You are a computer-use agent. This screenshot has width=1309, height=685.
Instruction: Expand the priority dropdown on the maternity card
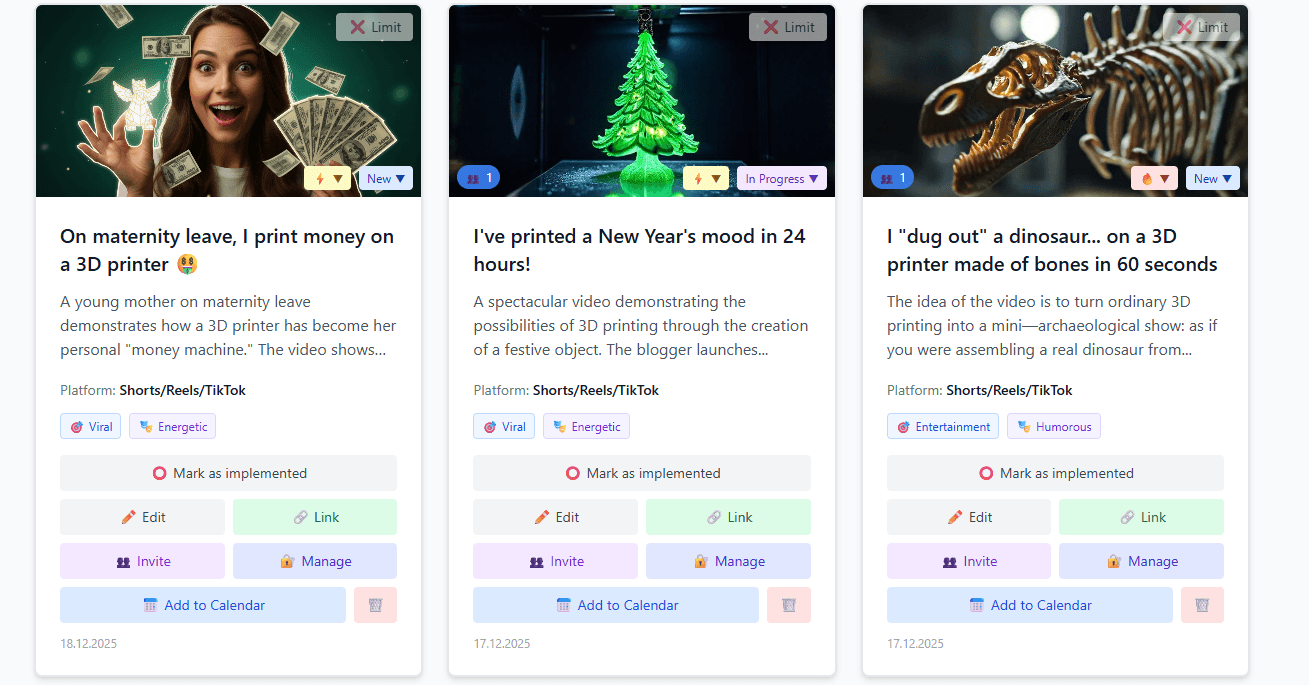click(337, 177)
